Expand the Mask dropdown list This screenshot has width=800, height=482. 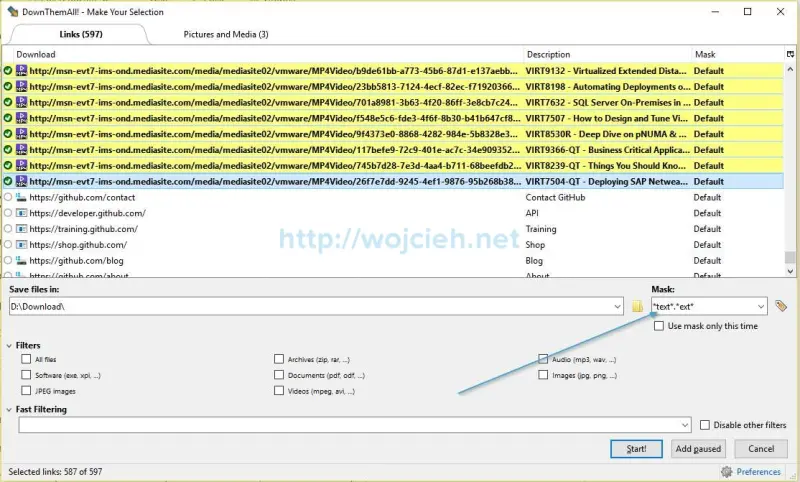tap(761, 306)
